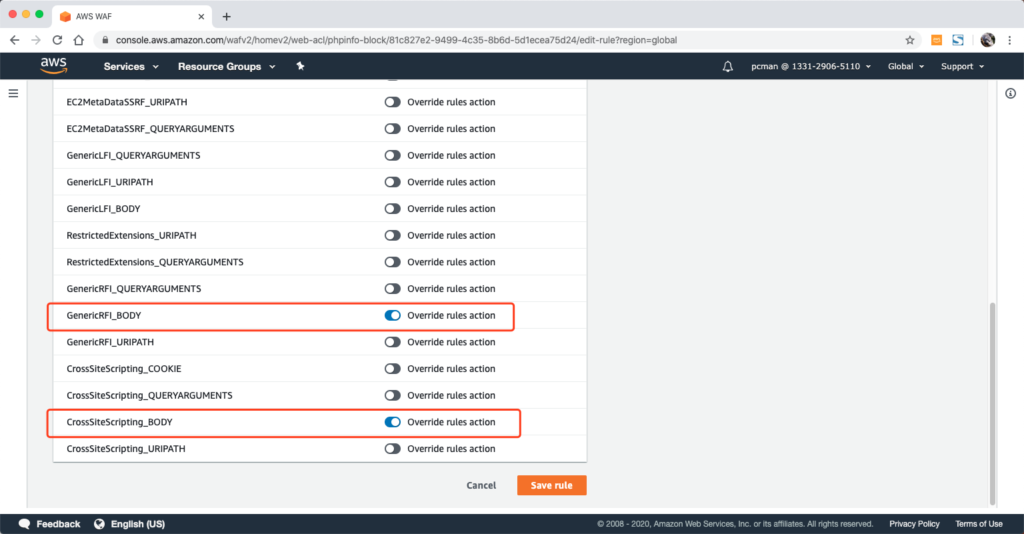Reload the page in browser
Screen dimensions: 1024x534
57,40
